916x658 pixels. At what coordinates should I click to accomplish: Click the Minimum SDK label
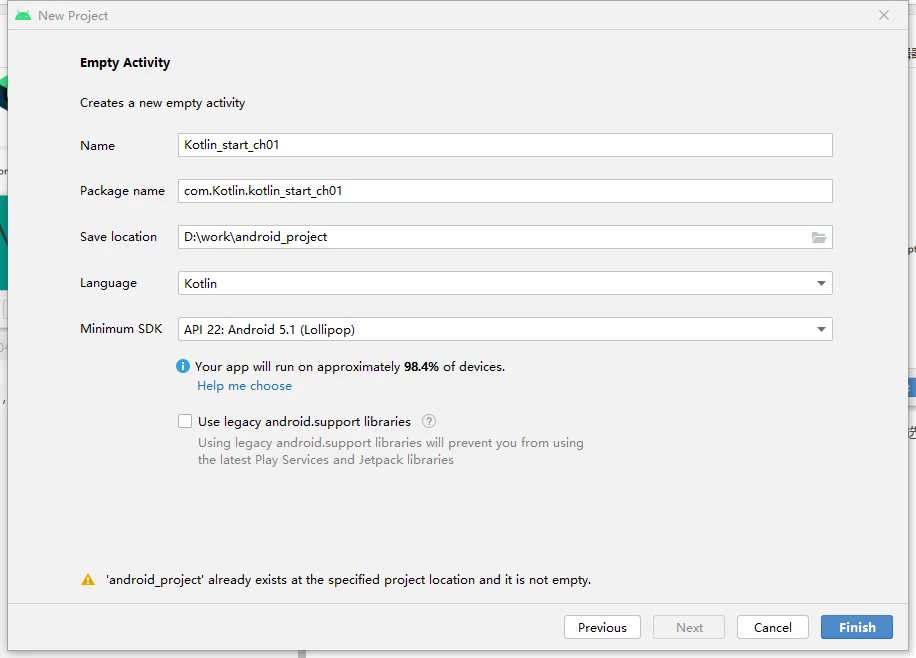pos(121,328)
